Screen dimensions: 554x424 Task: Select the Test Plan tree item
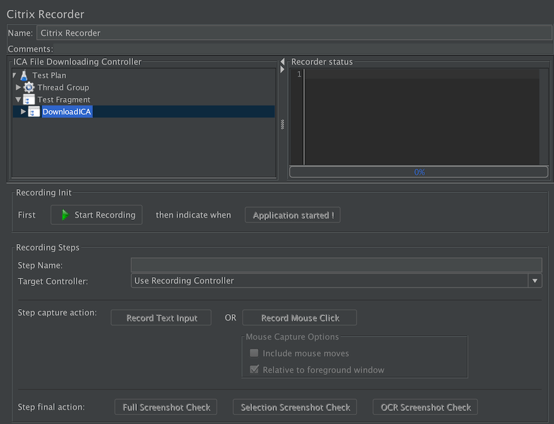[x=49, y=75]
